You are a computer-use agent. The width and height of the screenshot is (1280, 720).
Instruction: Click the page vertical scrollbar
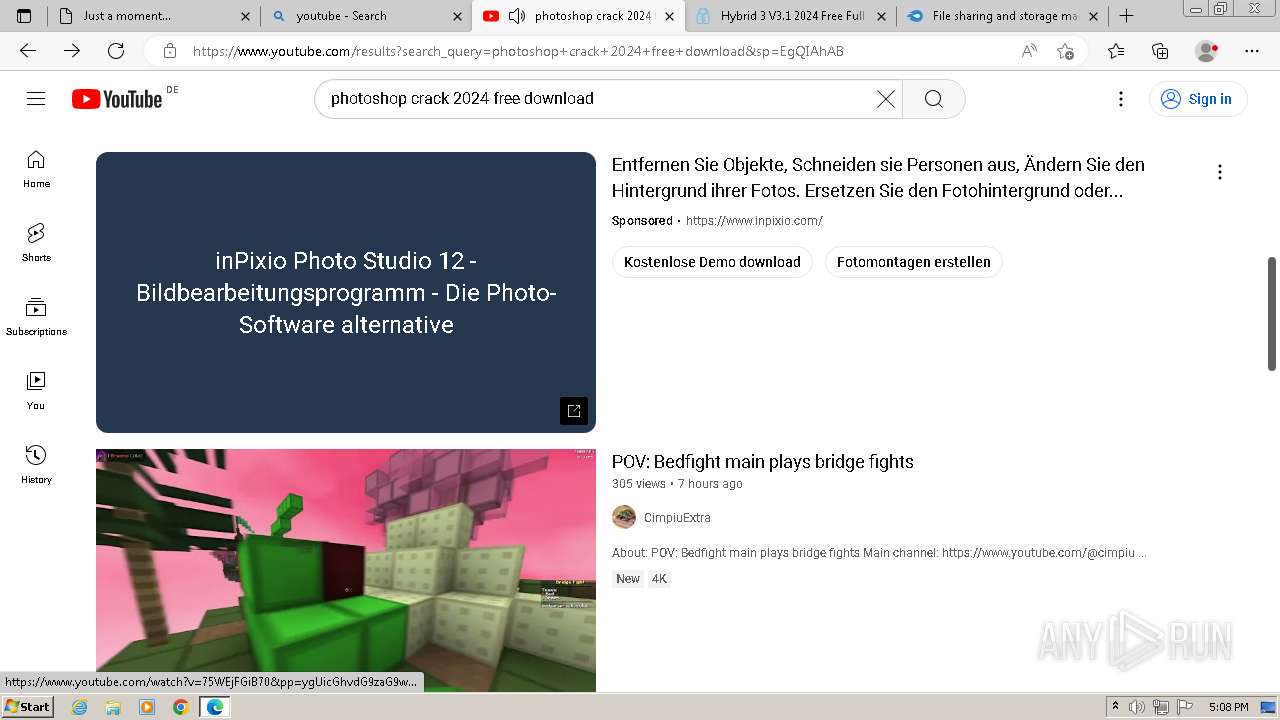1272,313
